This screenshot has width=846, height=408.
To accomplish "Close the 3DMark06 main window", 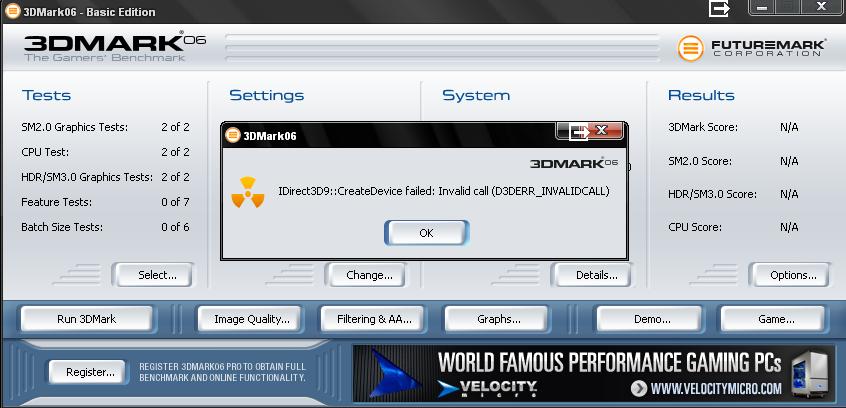I will (x=821, y=7).
